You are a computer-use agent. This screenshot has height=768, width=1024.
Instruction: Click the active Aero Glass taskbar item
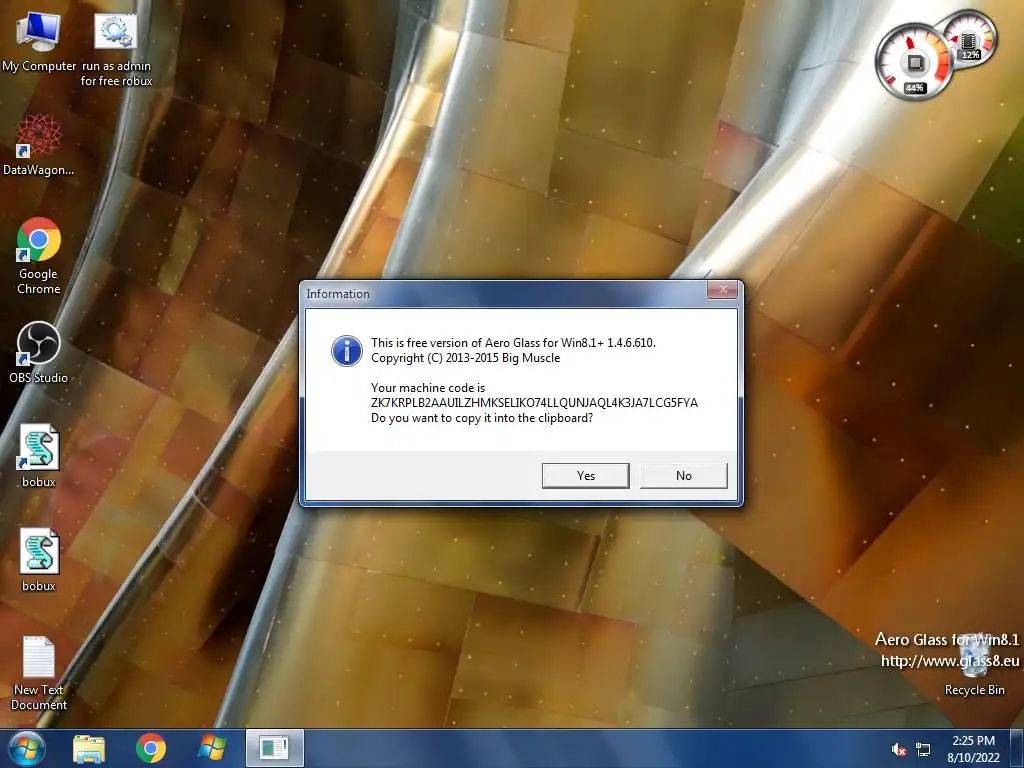tap(274, 748)
